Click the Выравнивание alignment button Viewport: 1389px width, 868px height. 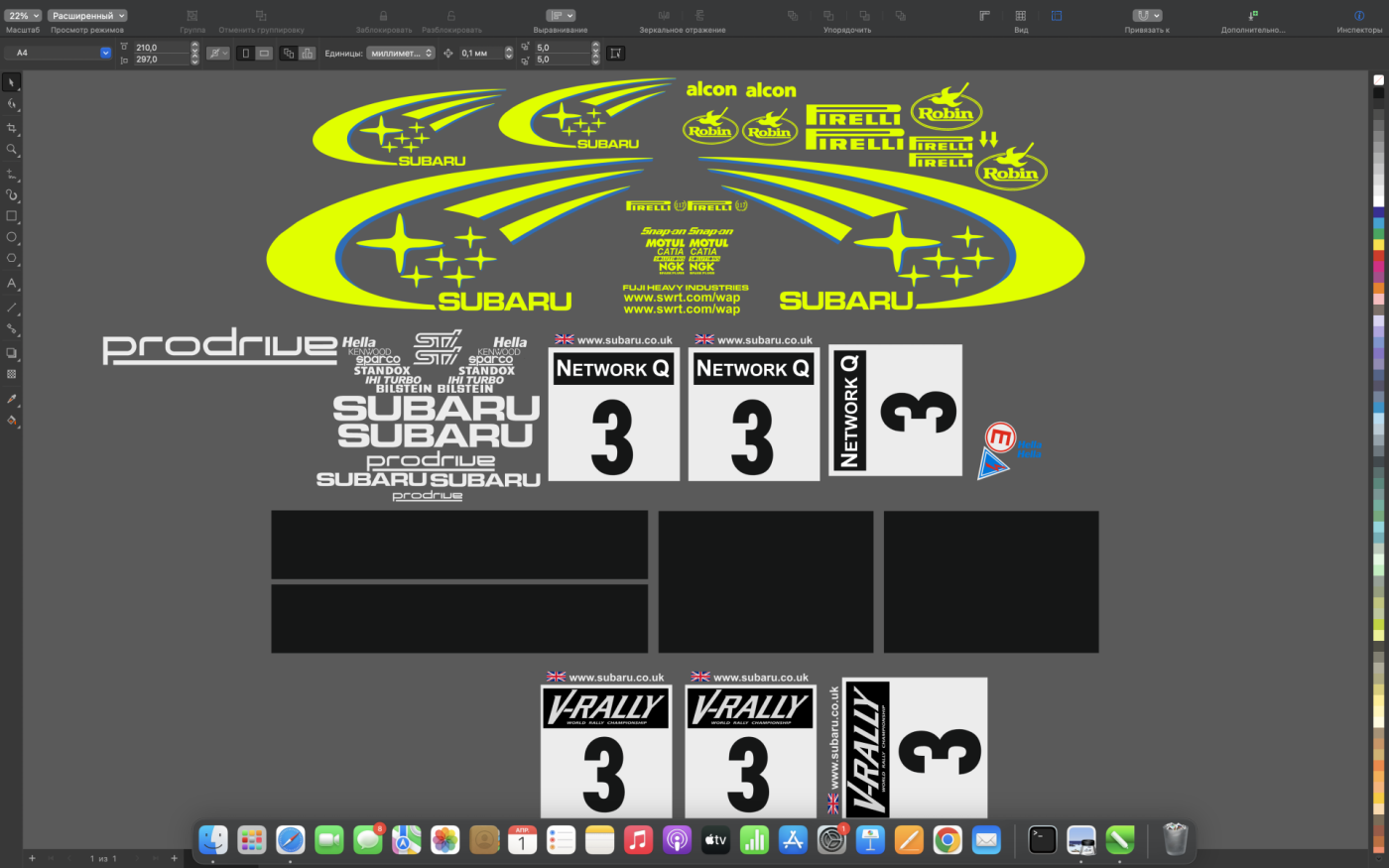tap(561, 16)
